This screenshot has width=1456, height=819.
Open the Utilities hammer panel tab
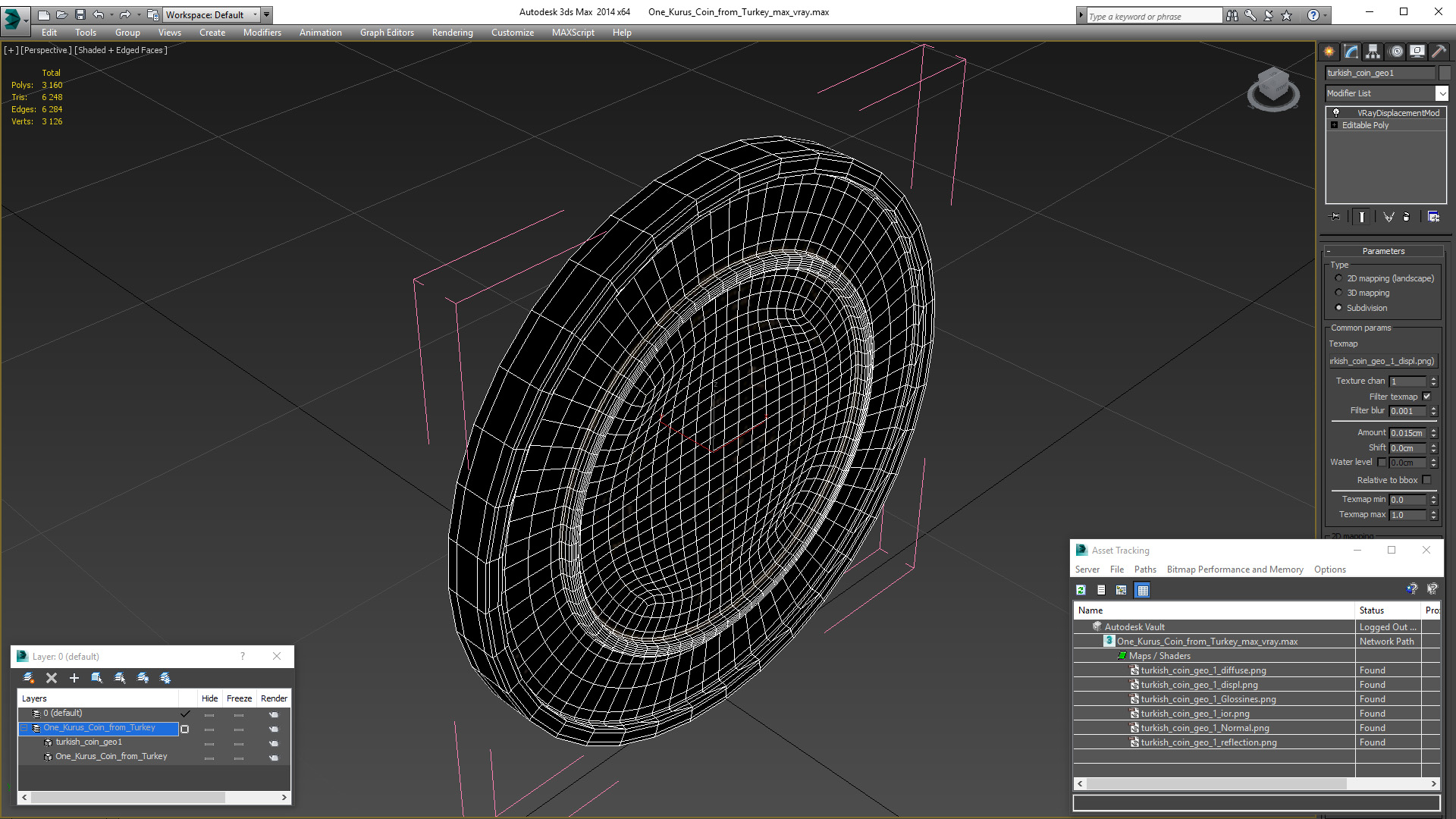1439,52
